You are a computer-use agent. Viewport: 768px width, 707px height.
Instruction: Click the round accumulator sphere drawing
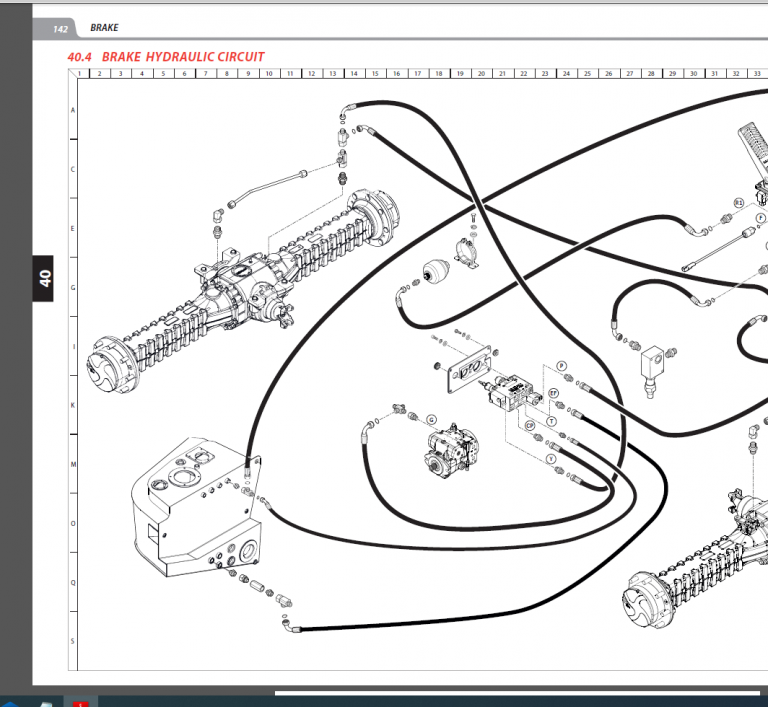(x=435, y=272)
